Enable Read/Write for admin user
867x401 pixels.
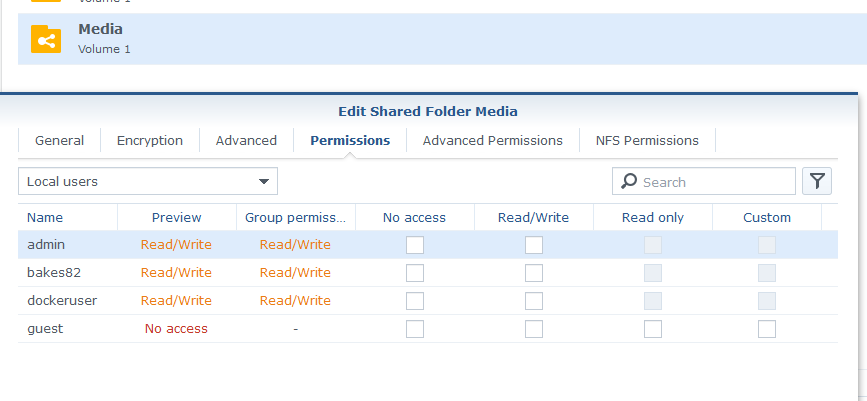[x=534, y=245]
